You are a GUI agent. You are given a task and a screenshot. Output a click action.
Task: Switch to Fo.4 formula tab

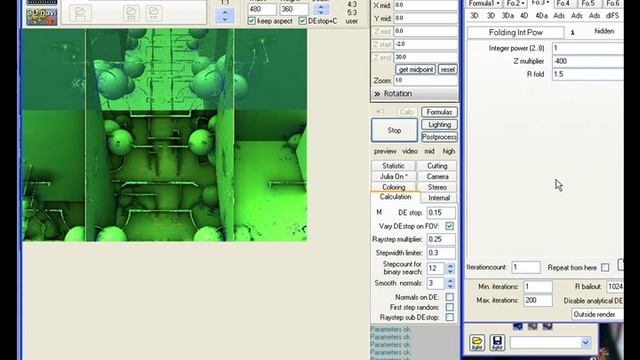coord(563,3)
